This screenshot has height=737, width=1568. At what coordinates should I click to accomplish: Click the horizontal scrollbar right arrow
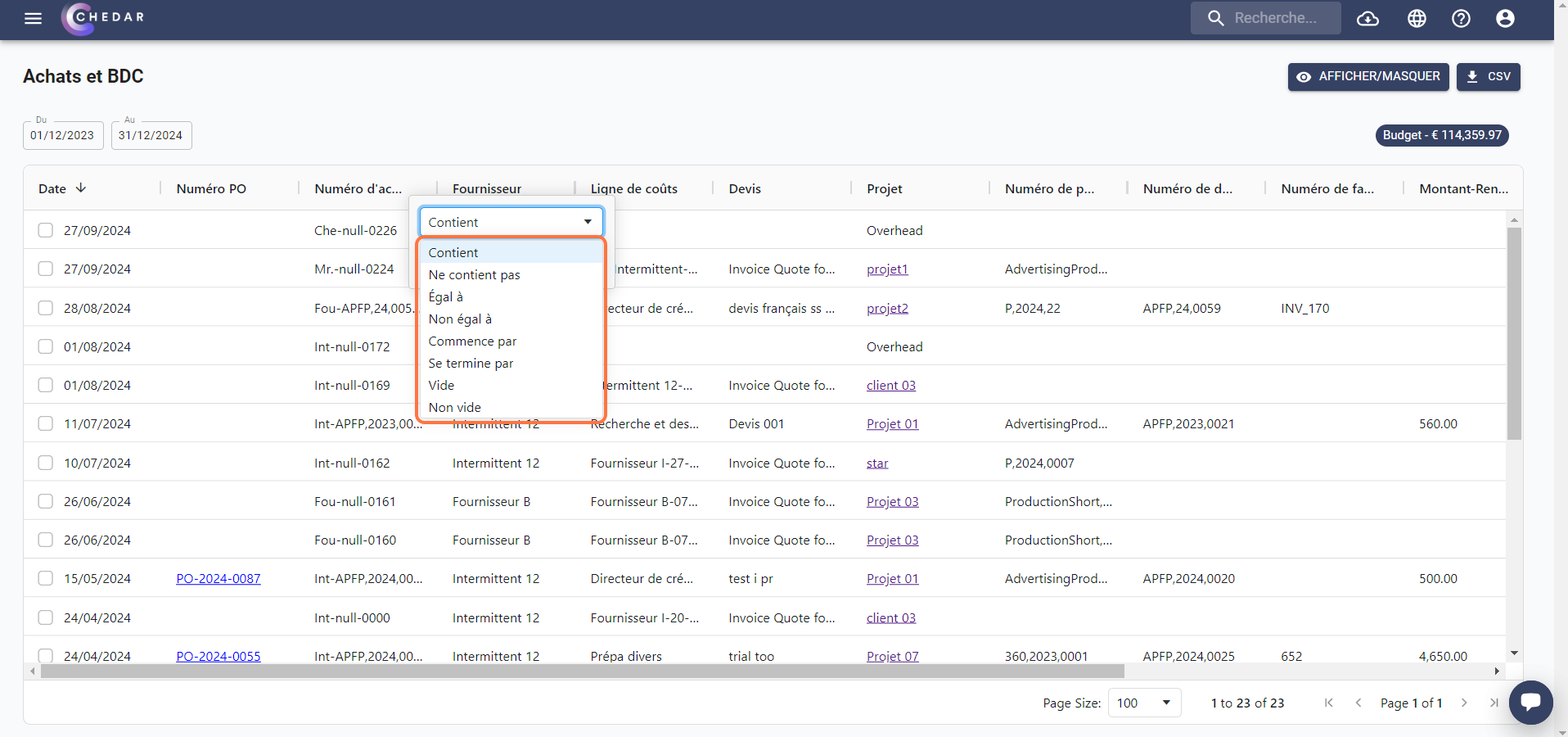click(x=1497, y=671)
